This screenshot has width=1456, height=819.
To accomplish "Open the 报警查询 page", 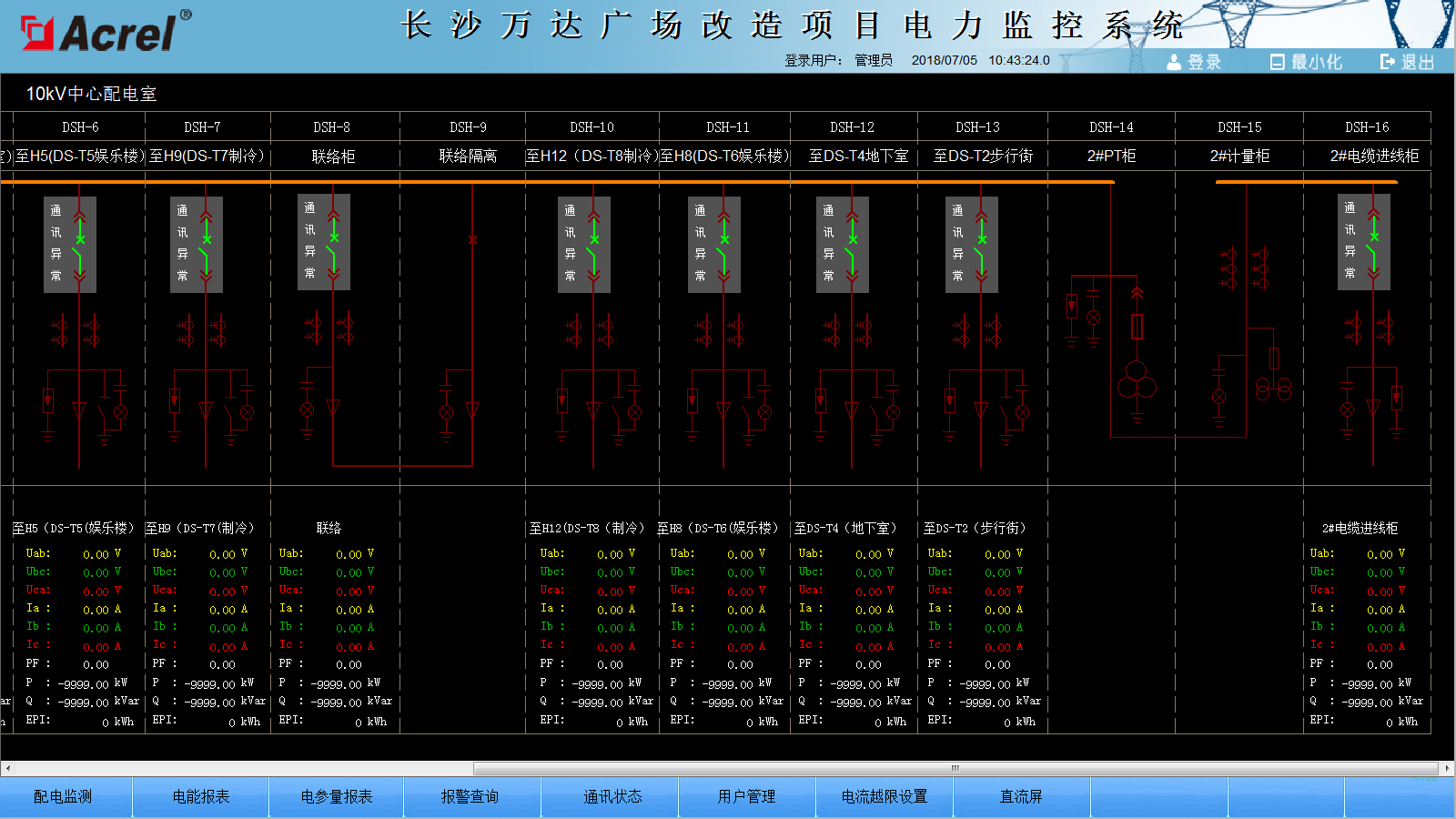I will [x=470, y=797].
